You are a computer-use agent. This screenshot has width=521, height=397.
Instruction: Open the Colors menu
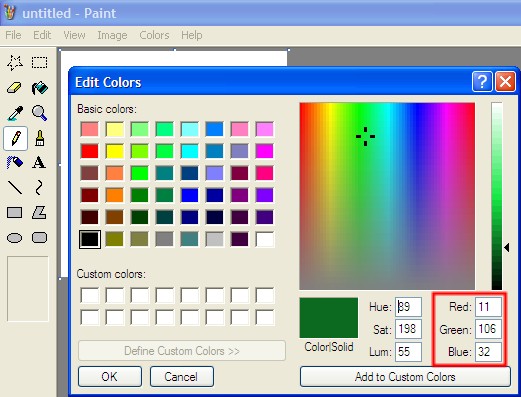(x=154, y=35)
